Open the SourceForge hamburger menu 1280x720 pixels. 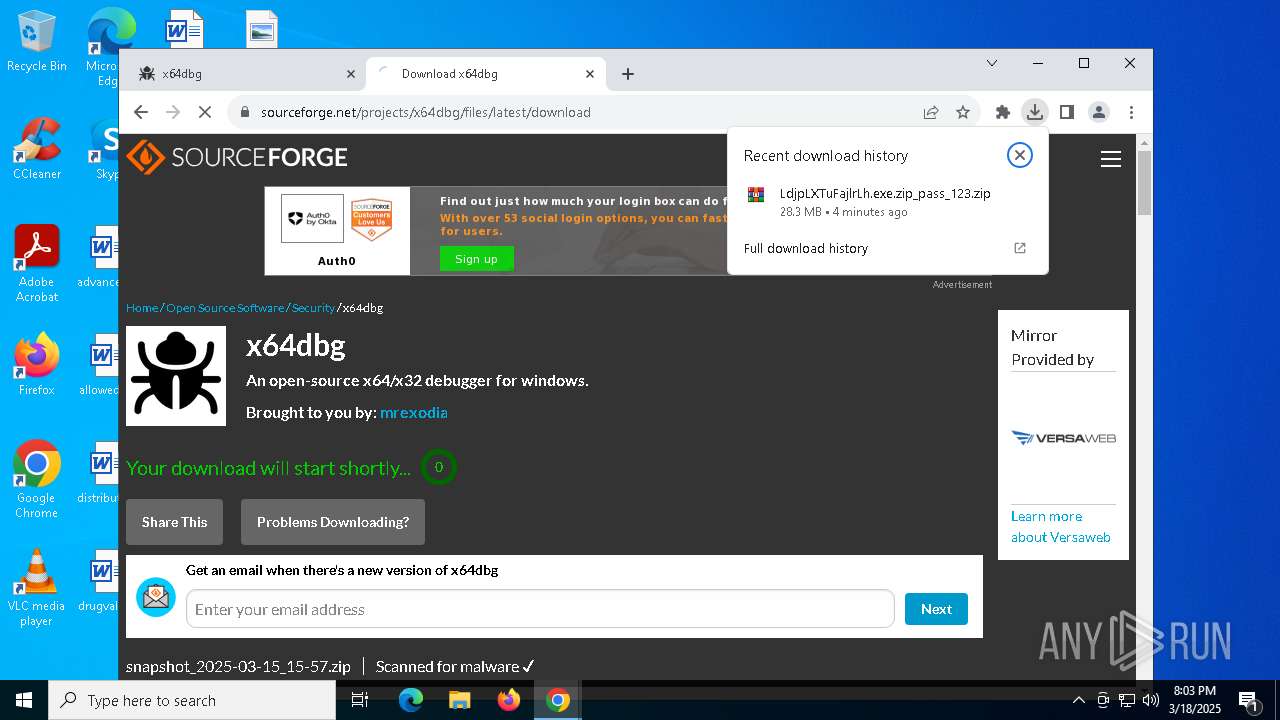point(1111,158)
